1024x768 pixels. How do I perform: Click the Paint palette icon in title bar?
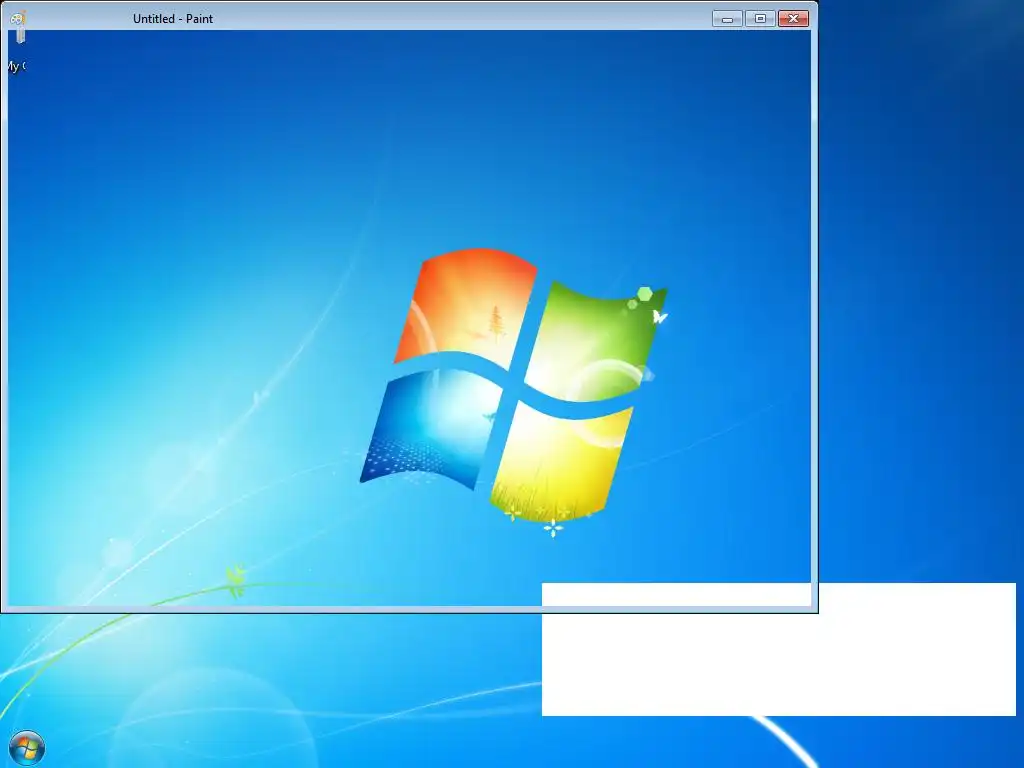click(x=18, y=18)
